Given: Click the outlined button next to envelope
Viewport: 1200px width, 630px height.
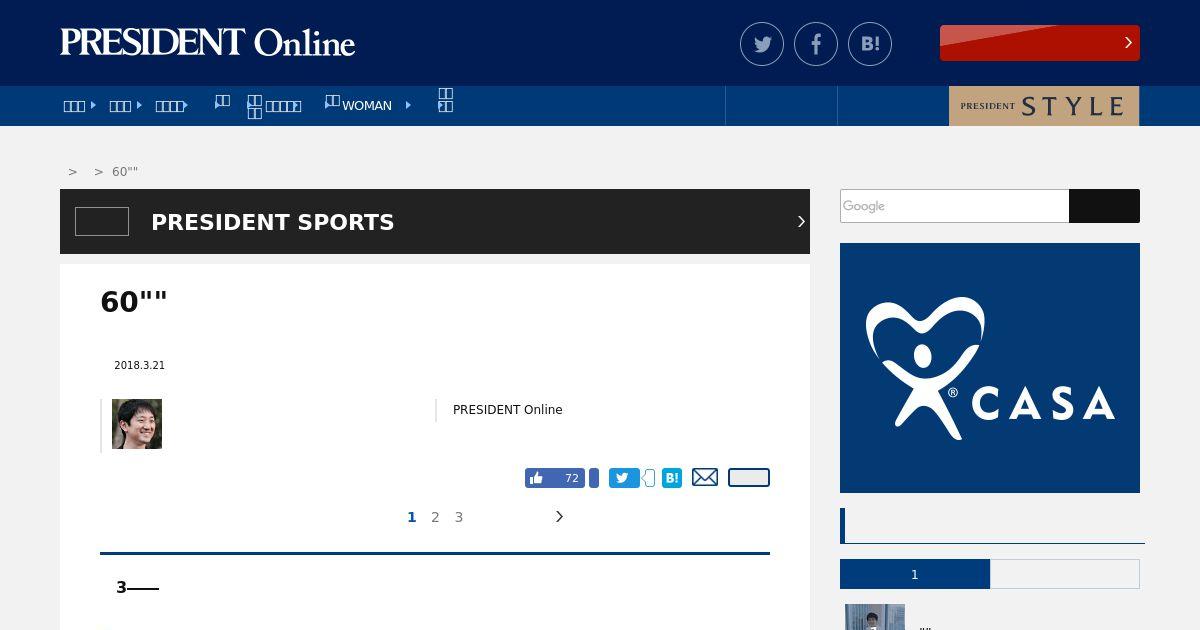Looking at the screenshot, I should pyautogui.click(x=749, y=477).
